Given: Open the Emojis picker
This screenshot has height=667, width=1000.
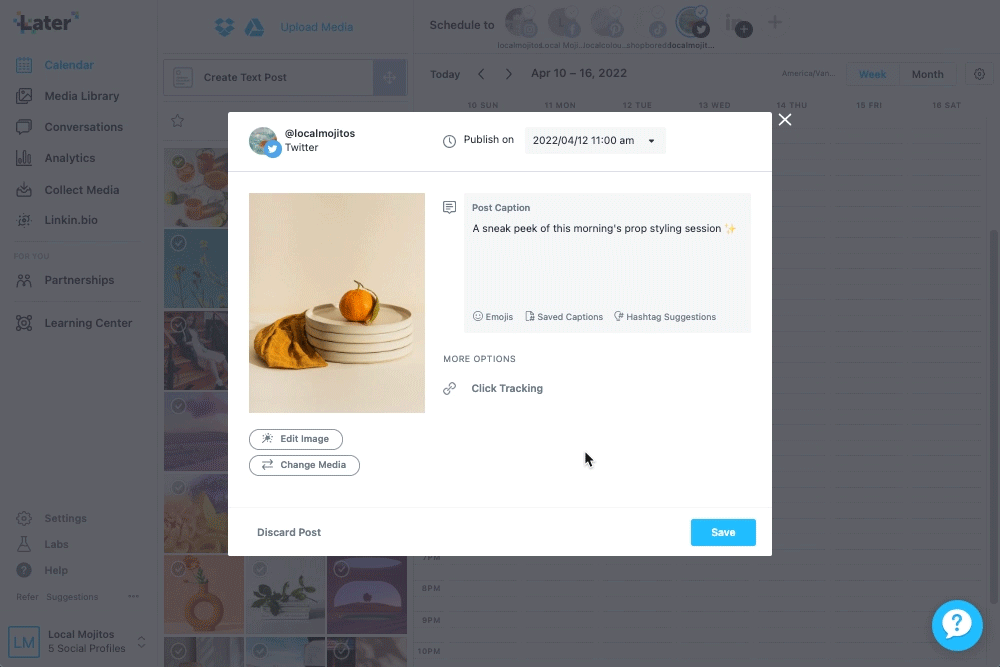Looking at the screenshot, I should tap(492, 317).
